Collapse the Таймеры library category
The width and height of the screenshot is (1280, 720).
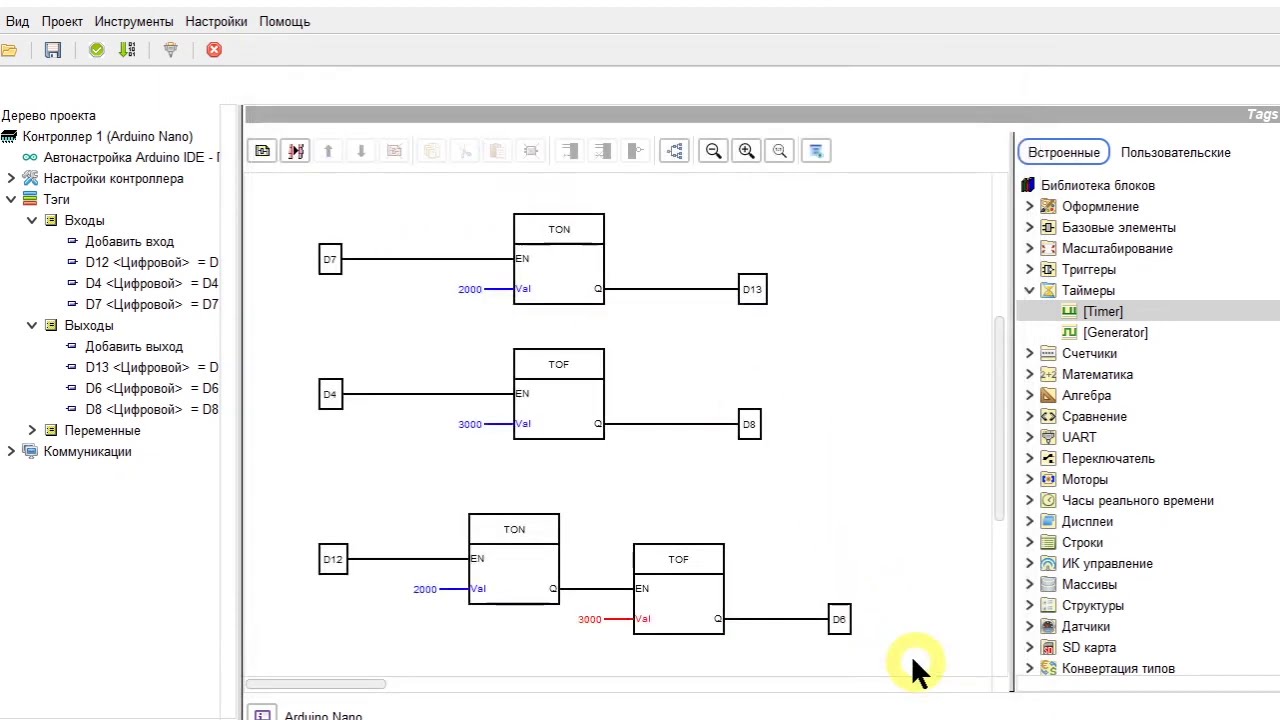click(x=1030, y=290)
